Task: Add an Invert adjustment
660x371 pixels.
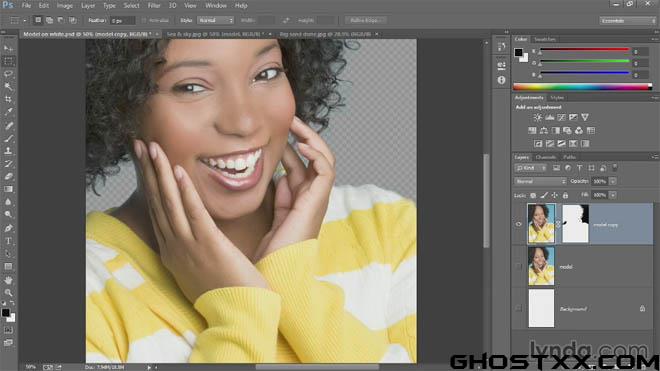Action: (x=538, y=144)
